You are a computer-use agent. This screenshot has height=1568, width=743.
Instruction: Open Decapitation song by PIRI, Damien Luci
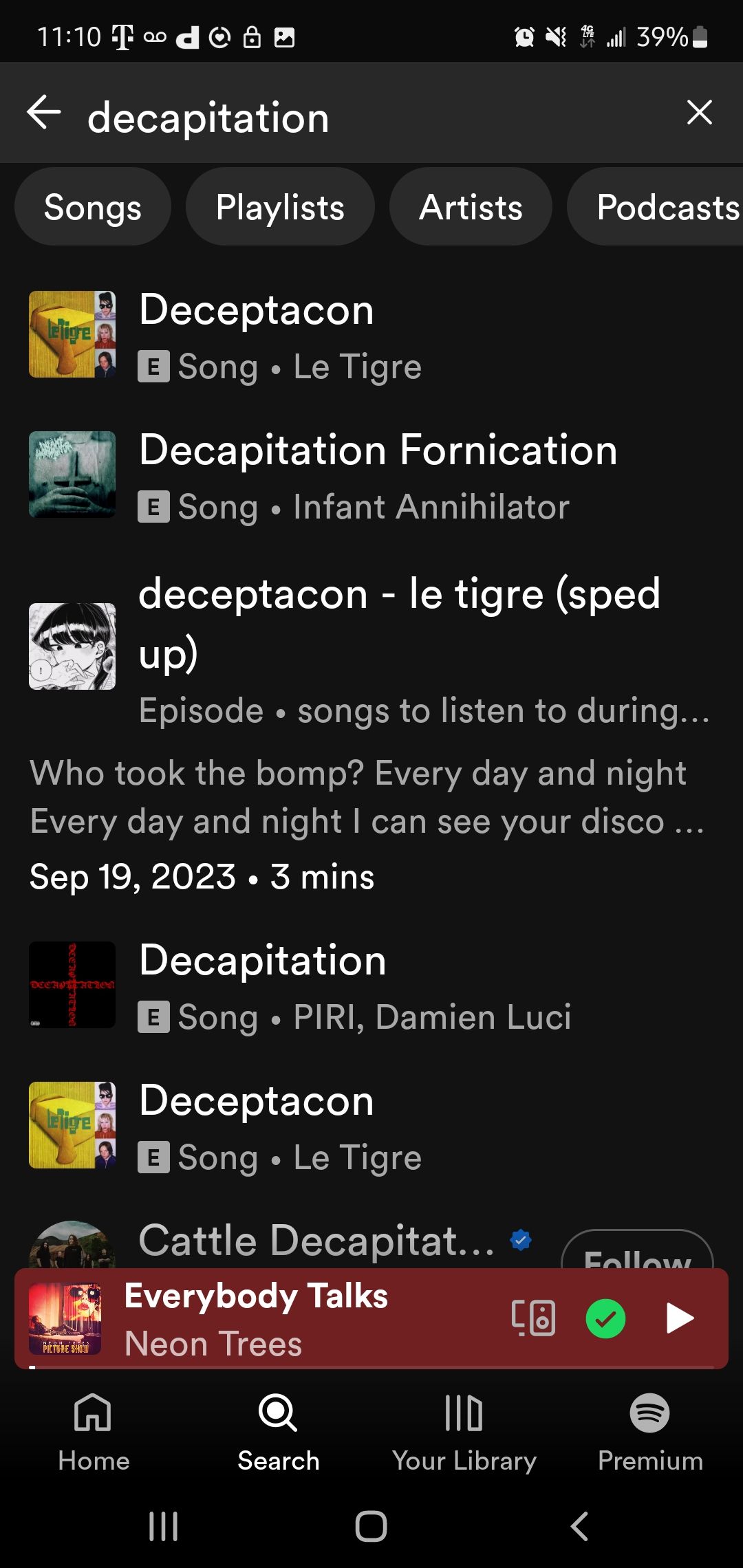(354, 986)
